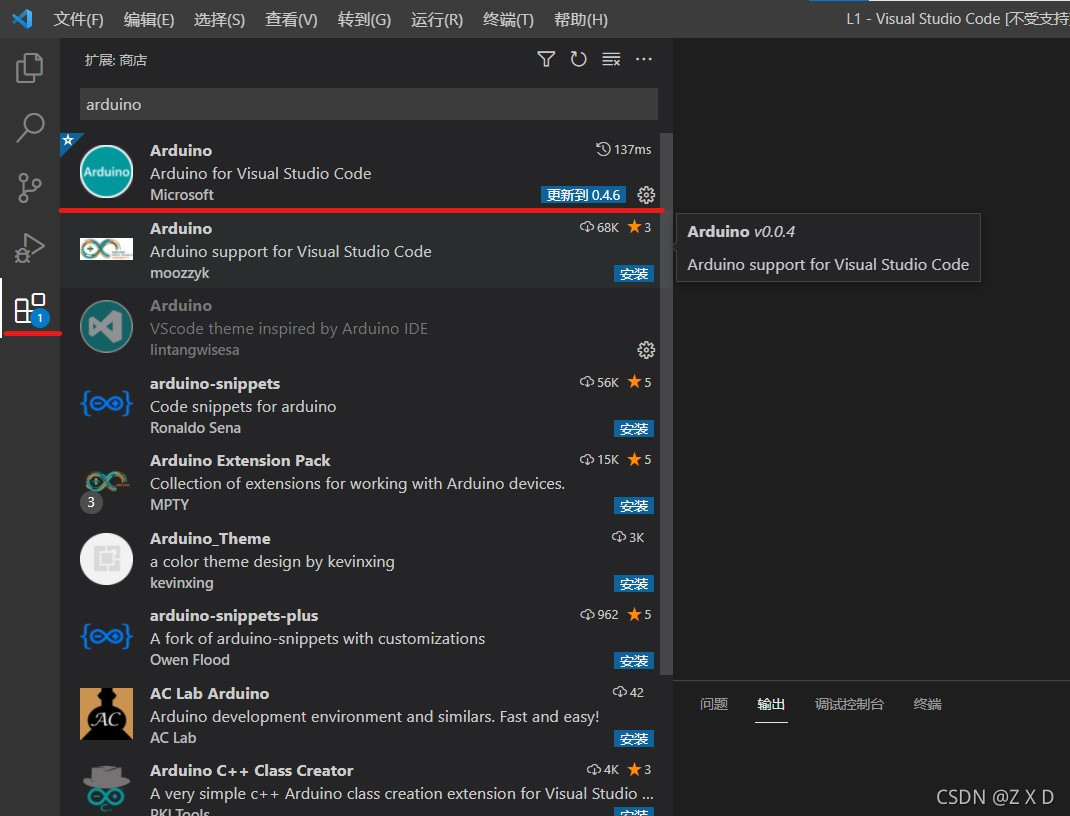Open the Run and Debug view
This screenshot has width=1070, height=816.
click(29, 248)
